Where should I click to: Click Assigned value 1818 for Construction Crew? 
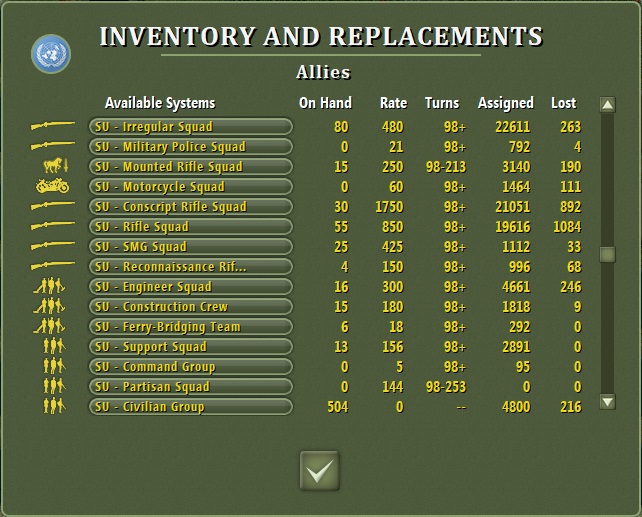click(516, 307)
